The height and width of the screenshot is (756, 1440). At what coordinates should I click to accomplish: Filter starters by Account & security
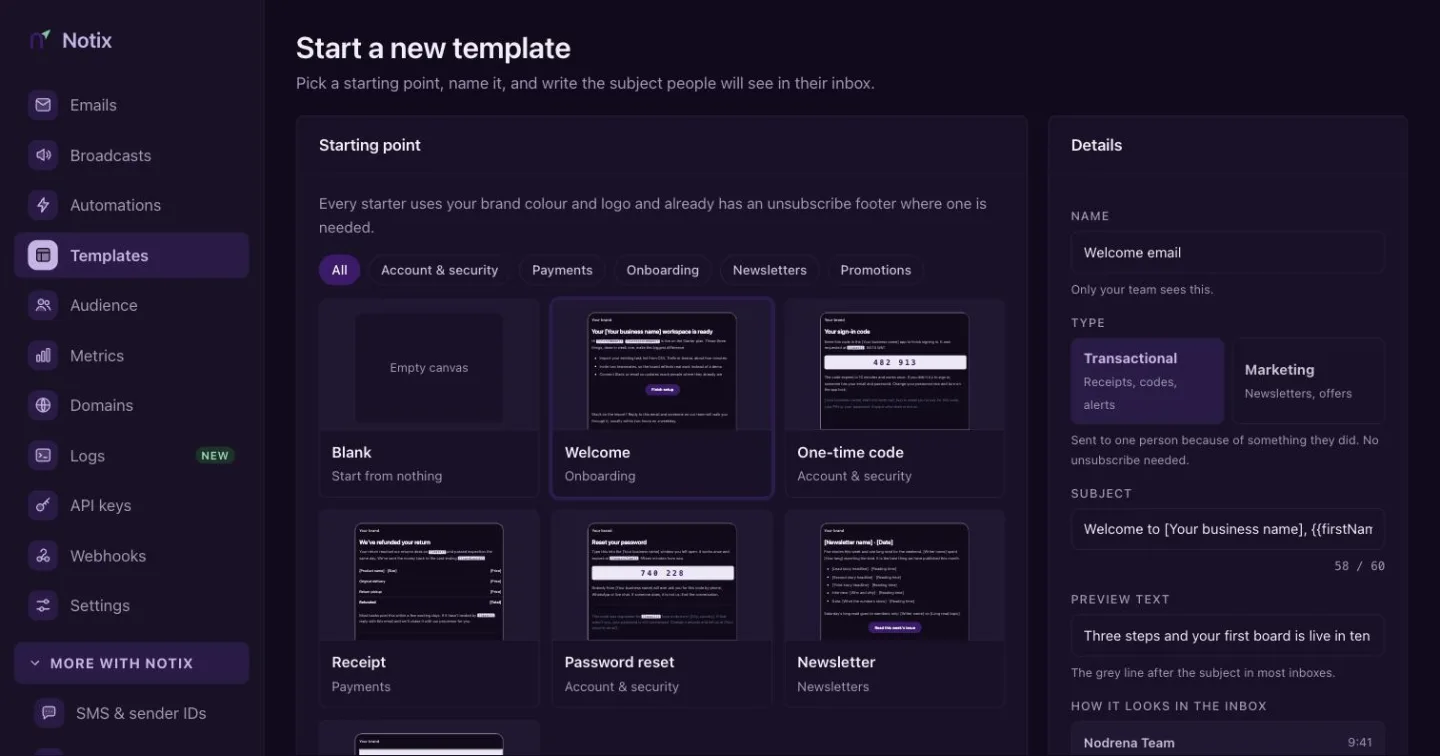point(440,270)
